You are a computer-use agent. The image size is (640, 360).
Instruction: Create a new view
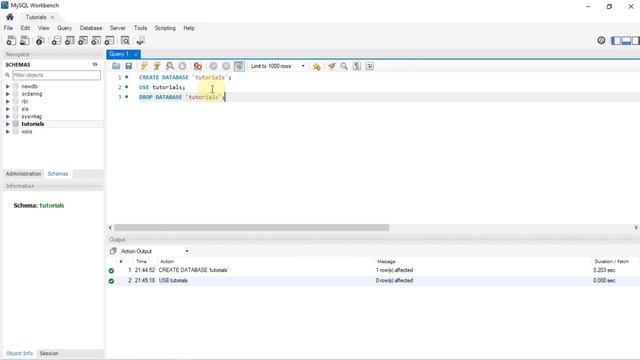coord(83,40)
